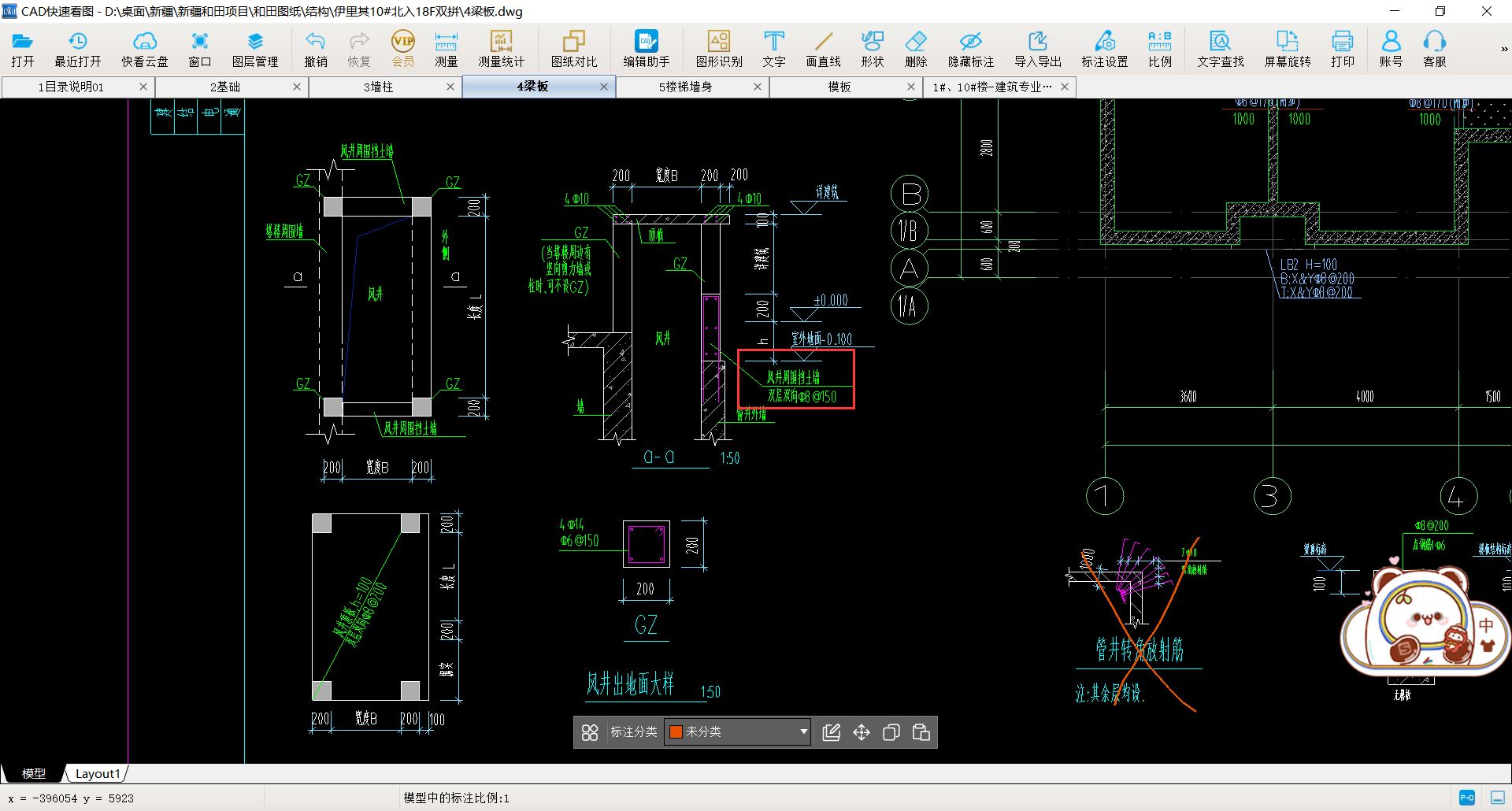The width and height of the screenshot is (1512, 811).
Task: Select the 画直线 line tool
Action: pyautogui.click(x=824, y=49)
